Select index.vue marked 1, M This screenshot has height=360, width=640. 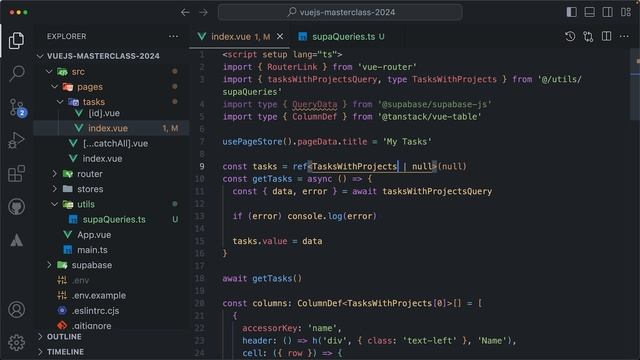click(111, 128)
